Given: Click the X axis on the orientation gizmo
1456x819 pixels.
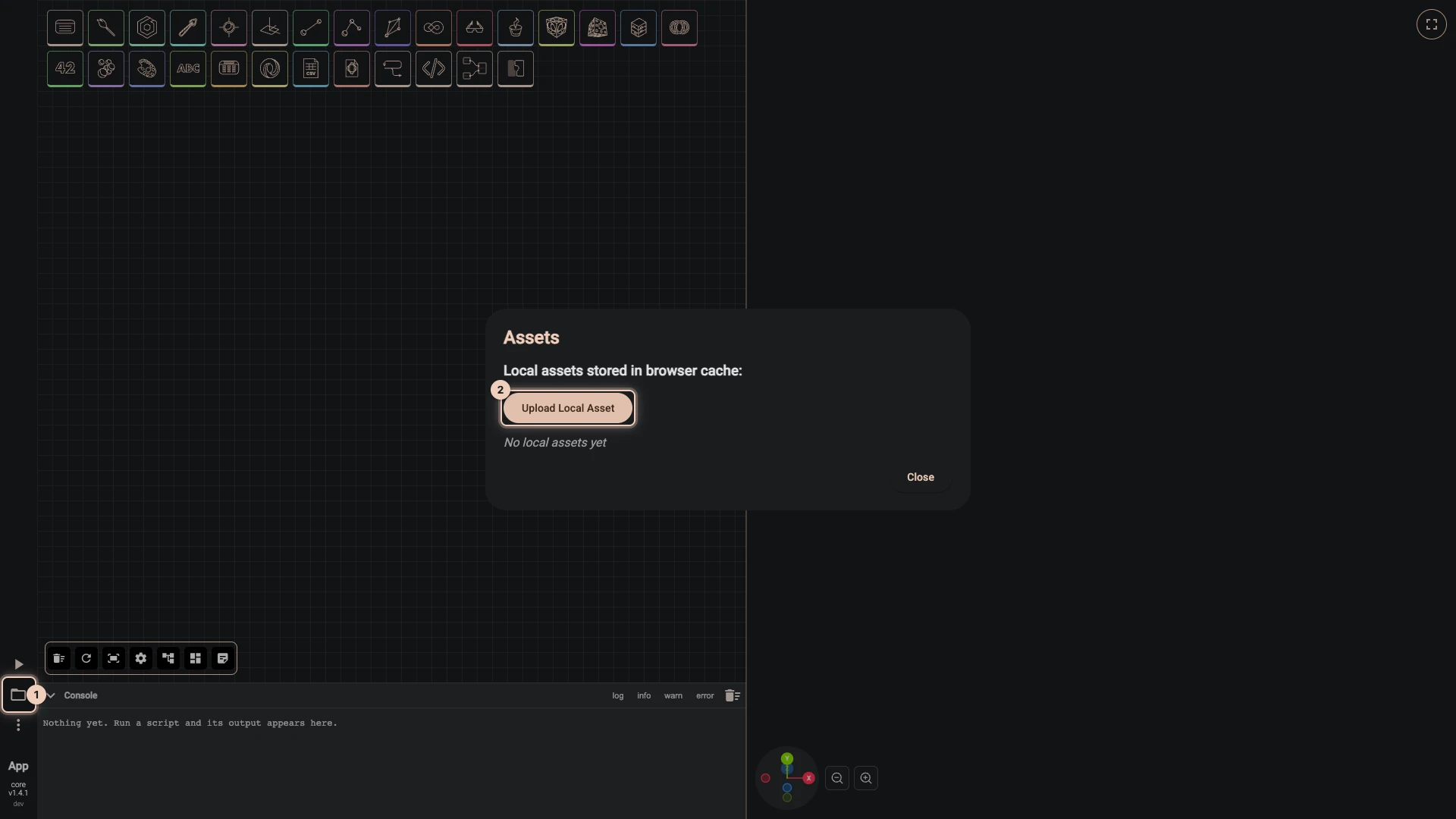Looking at the screenshot, I should click(809, 778).
